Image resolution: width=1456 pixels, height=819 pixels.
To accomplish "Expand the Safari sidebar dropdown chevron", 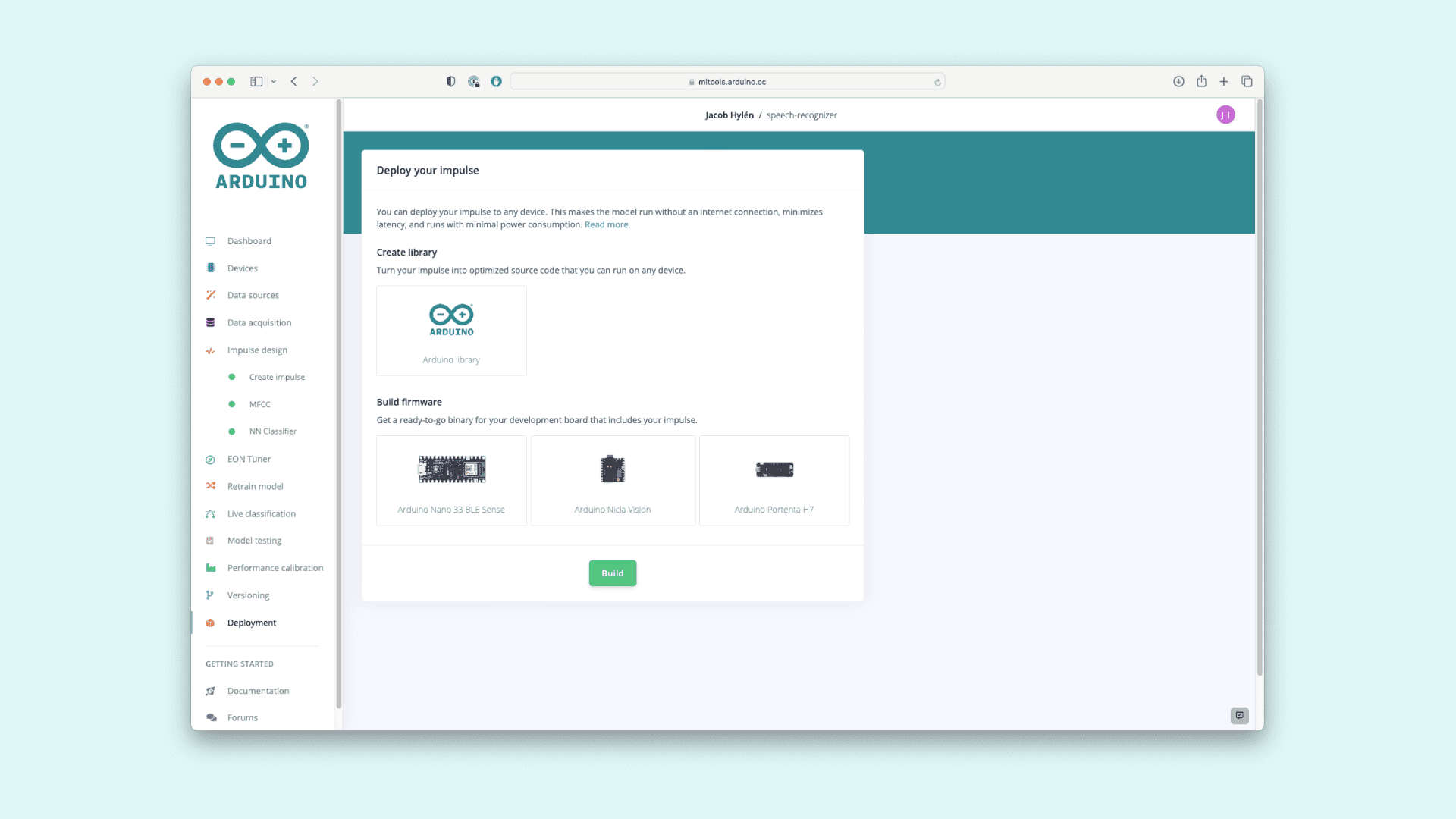I will [x=274, y=82].
